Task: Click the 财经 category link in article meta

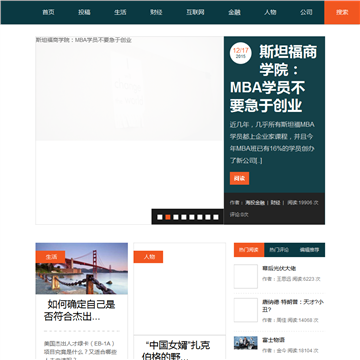Action: point(275,203)
